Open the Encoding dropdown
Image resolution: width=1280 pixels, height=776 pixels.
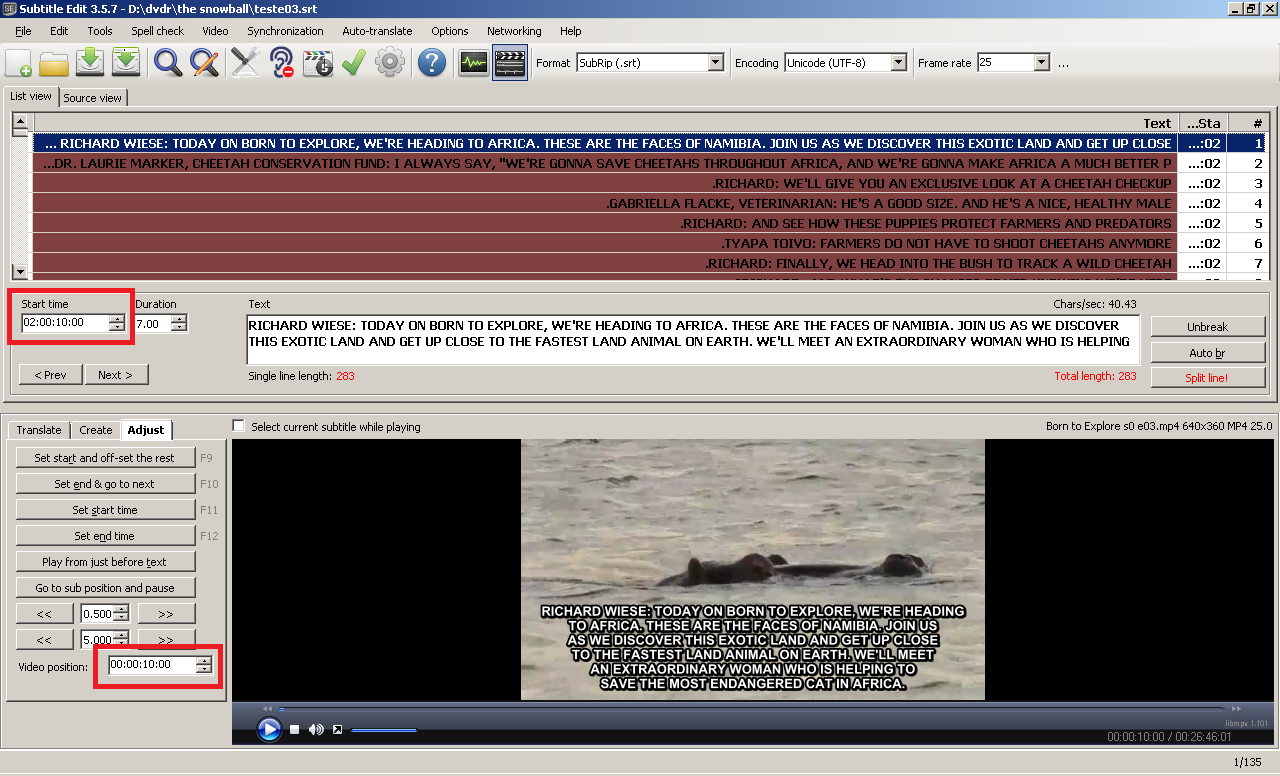pos(898,63)
